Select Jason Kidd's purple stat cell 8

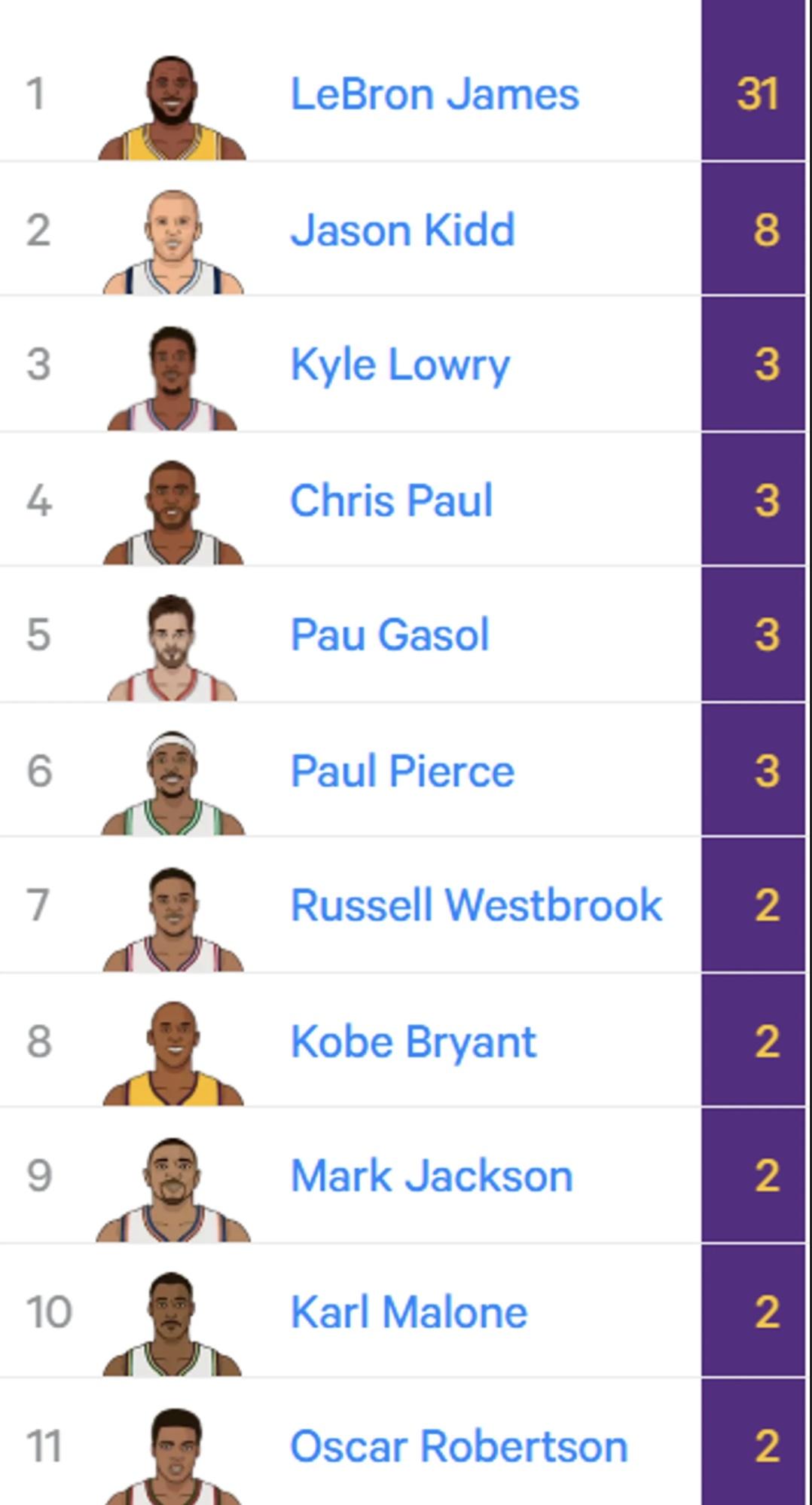[753, 229]
